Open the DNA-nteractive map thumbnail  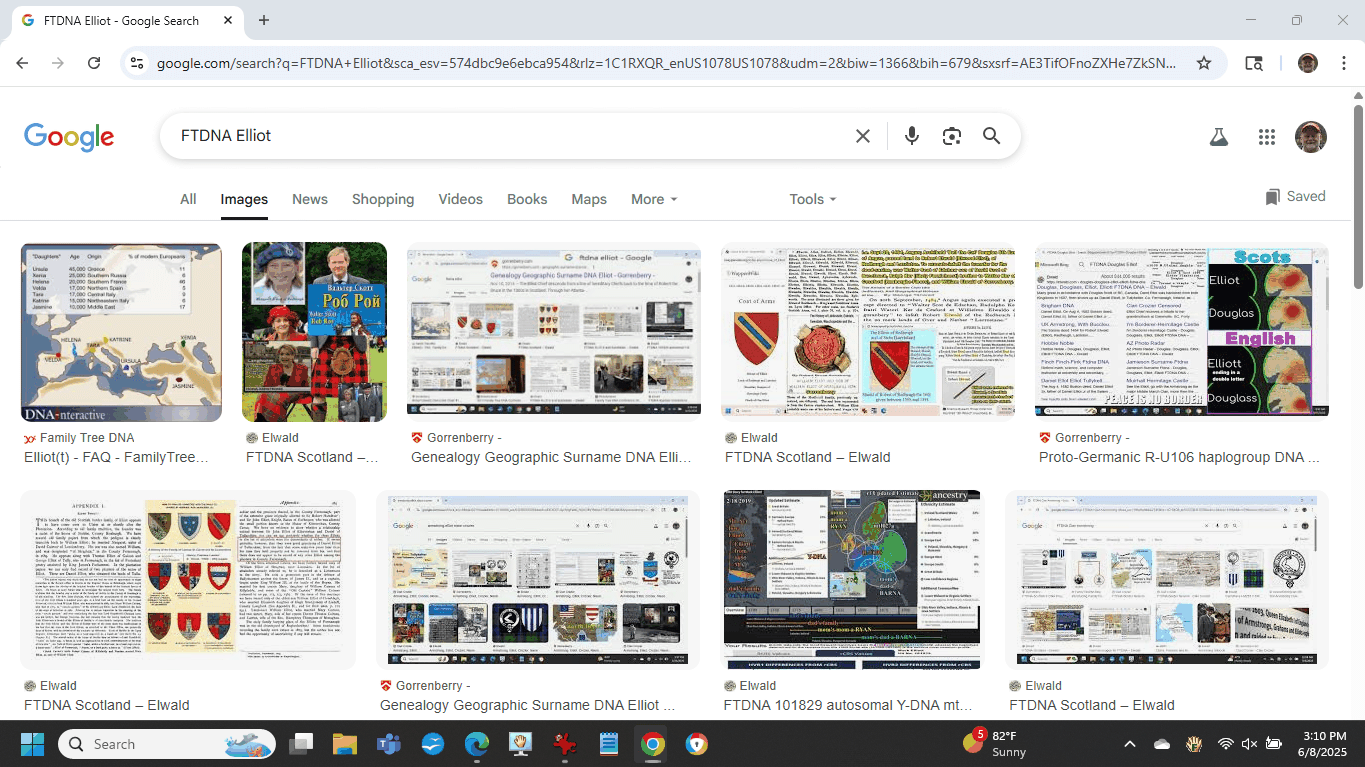click(121, 333)
